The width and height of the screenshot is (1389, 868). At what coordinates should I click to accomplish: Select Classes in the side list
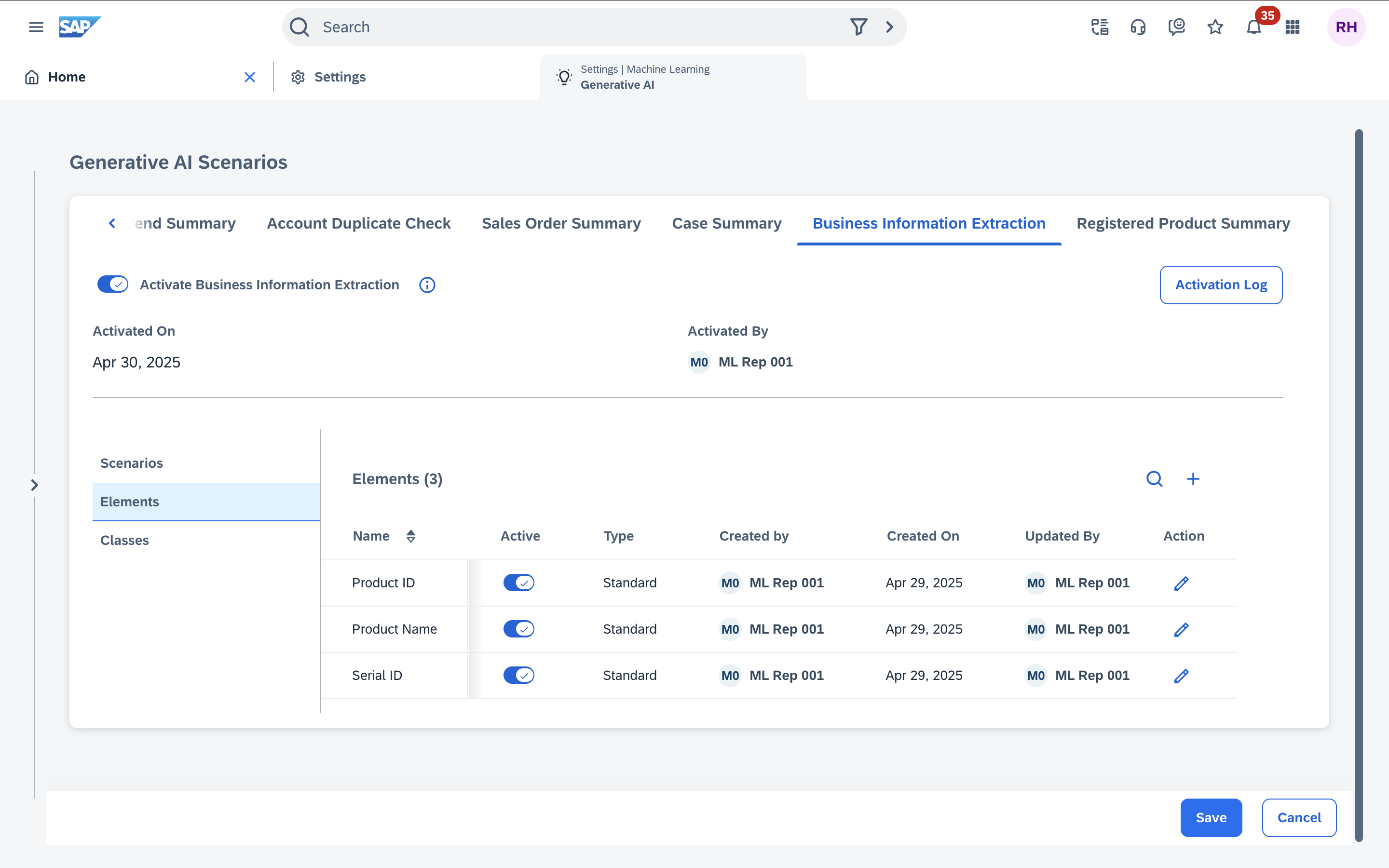click(124, 540)
